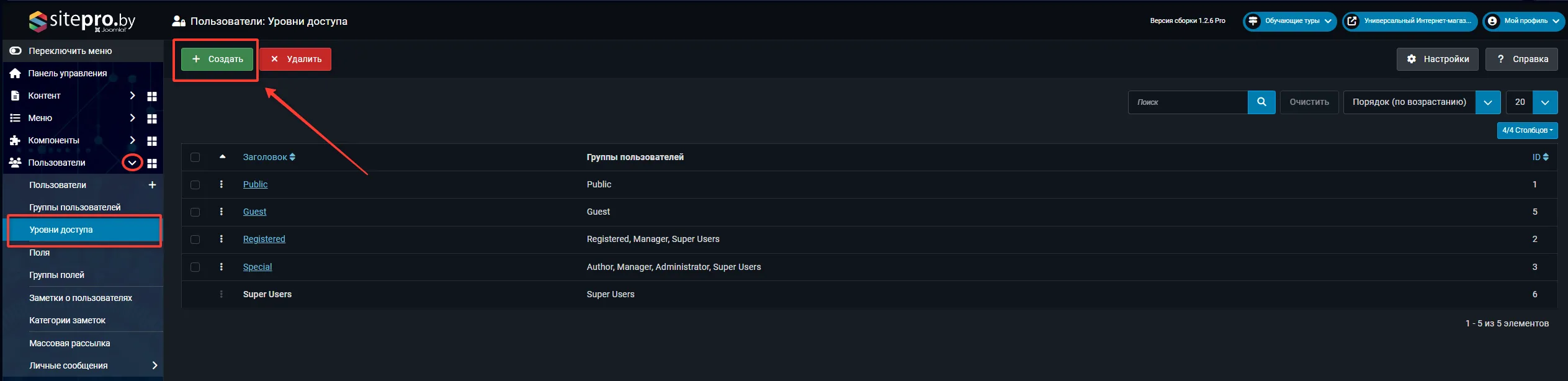Open three-dot actions for Public row
The height and width of the screenshot is (381, 1568).
coord(222,184)
